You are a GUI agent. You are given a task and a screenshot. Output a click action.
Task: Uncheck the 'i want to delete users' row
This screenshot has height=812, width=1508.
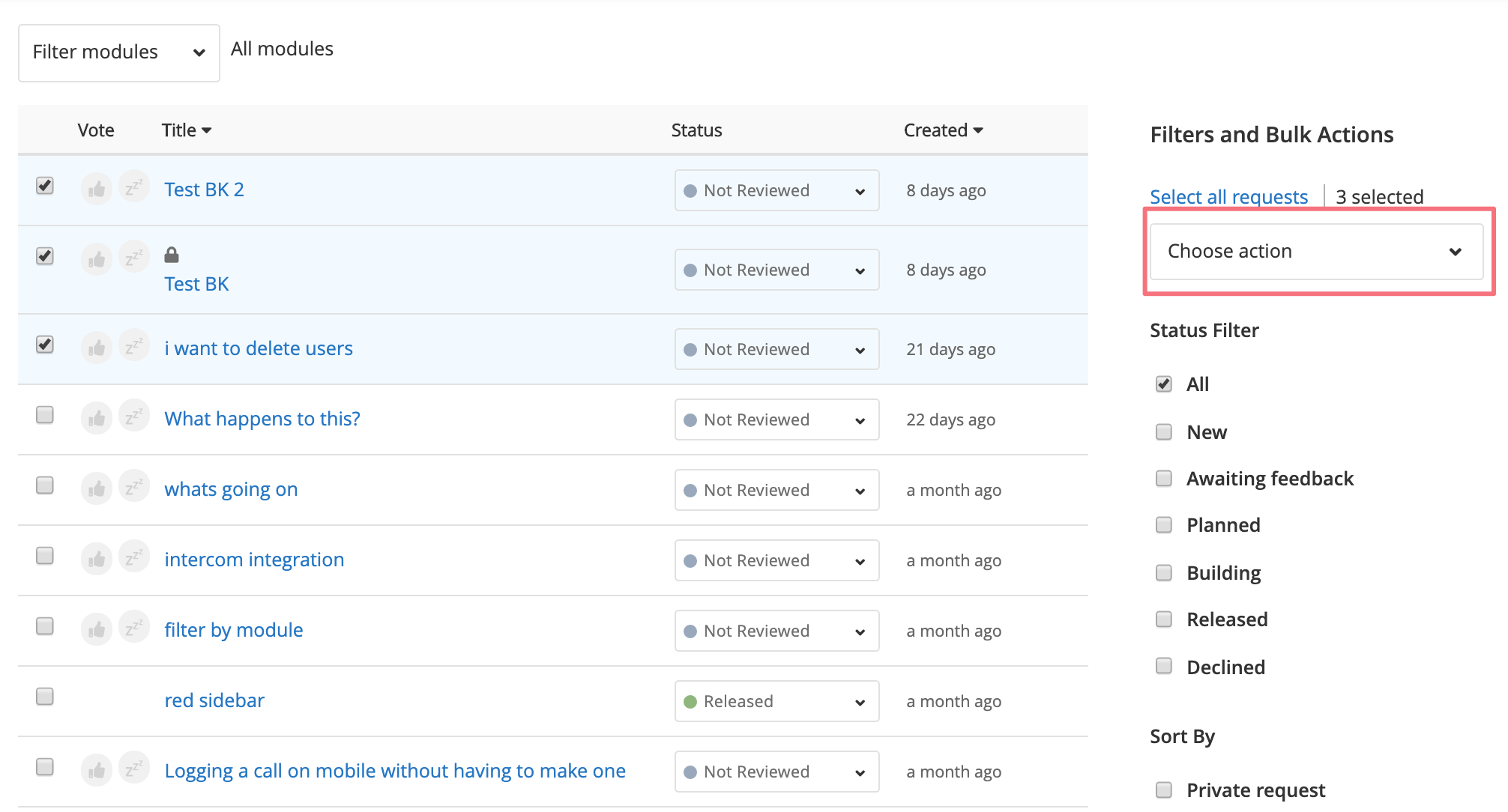pyautogui.click(x=45, y=345)
